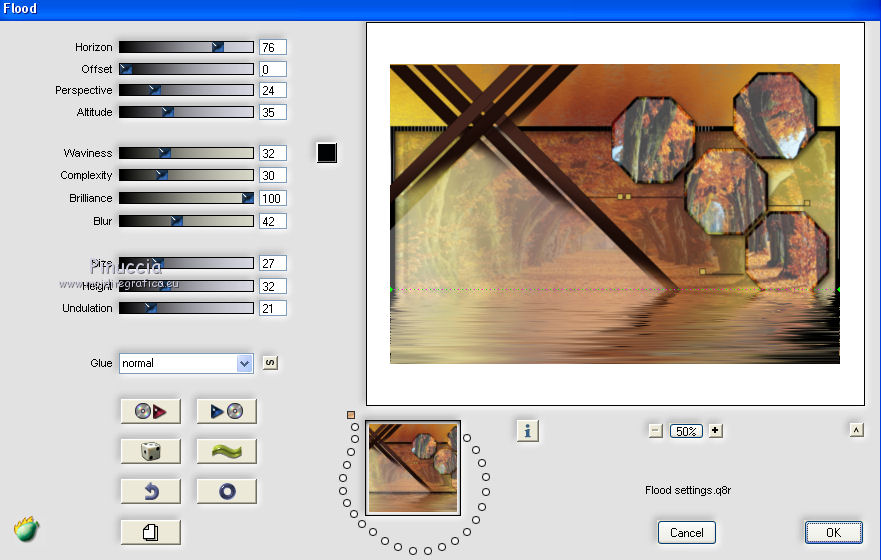The image size is (881, 560).
Task: Click the Size slider track
Action: tap(186, 263)
